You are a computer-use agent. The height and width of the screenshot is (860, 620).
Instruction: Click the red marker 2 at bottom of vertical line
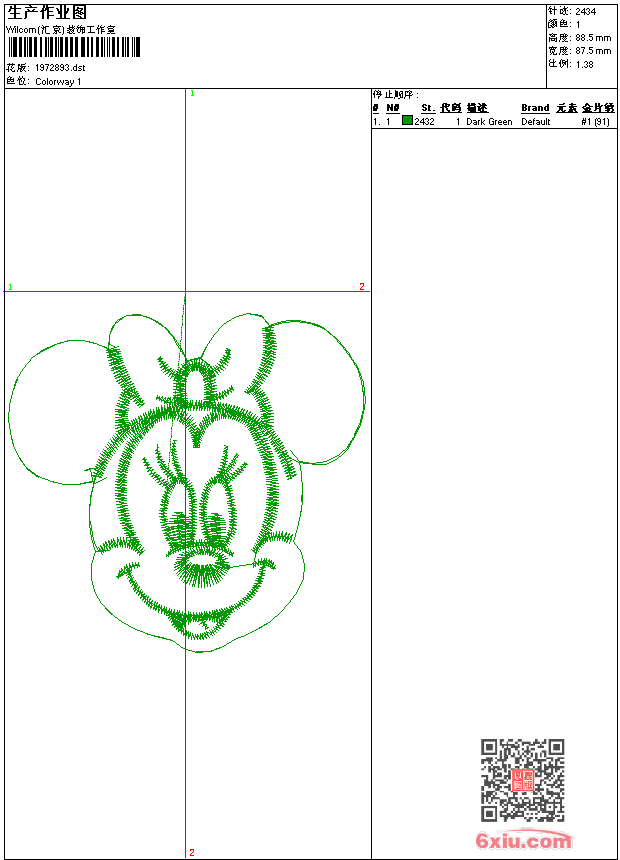192,853
